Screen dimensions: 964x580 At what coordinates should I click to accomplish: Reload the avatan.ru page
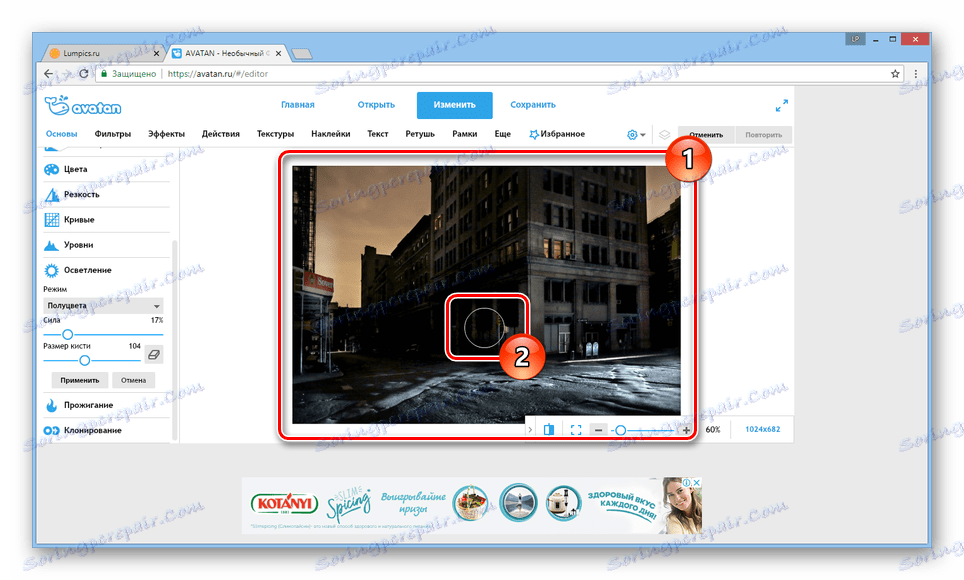click(x=84, y=74)
